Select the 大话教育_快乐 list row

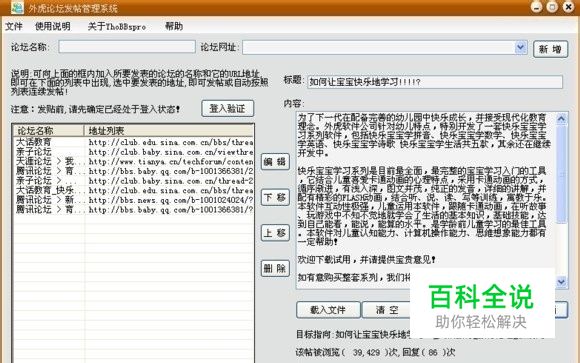[x=134, y=190]
